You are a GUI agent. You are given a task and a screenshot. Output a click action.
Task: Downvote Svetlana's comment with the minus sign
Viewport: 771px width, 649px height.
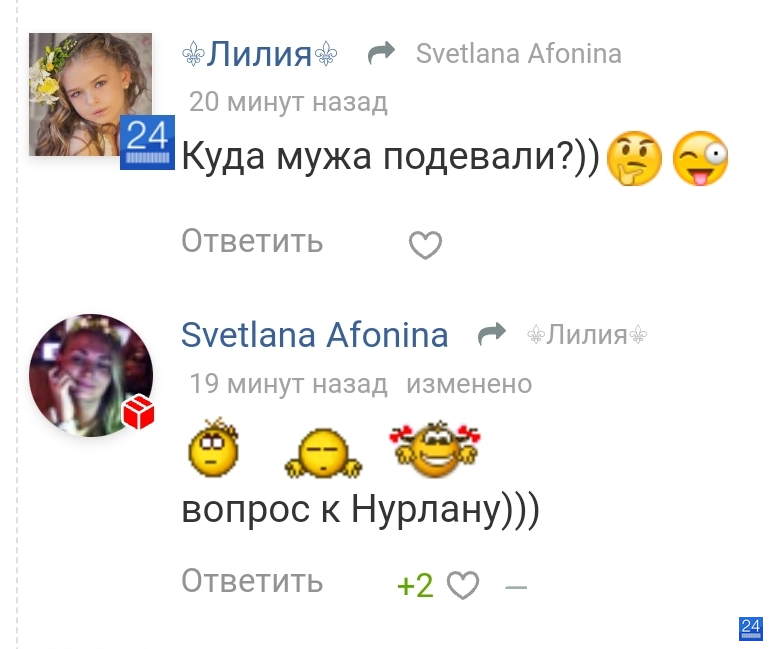[x=516, y=587]
